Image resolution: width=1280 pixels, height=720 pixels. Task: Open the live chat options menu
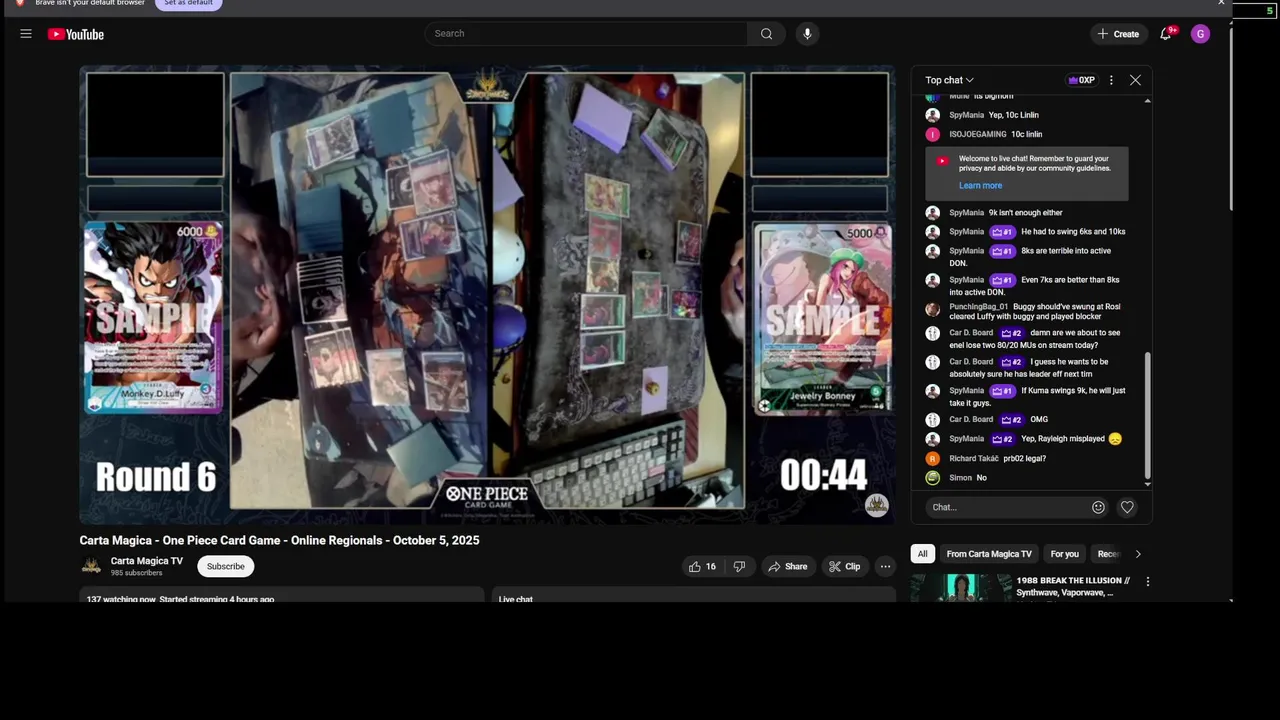point(1111,80)
